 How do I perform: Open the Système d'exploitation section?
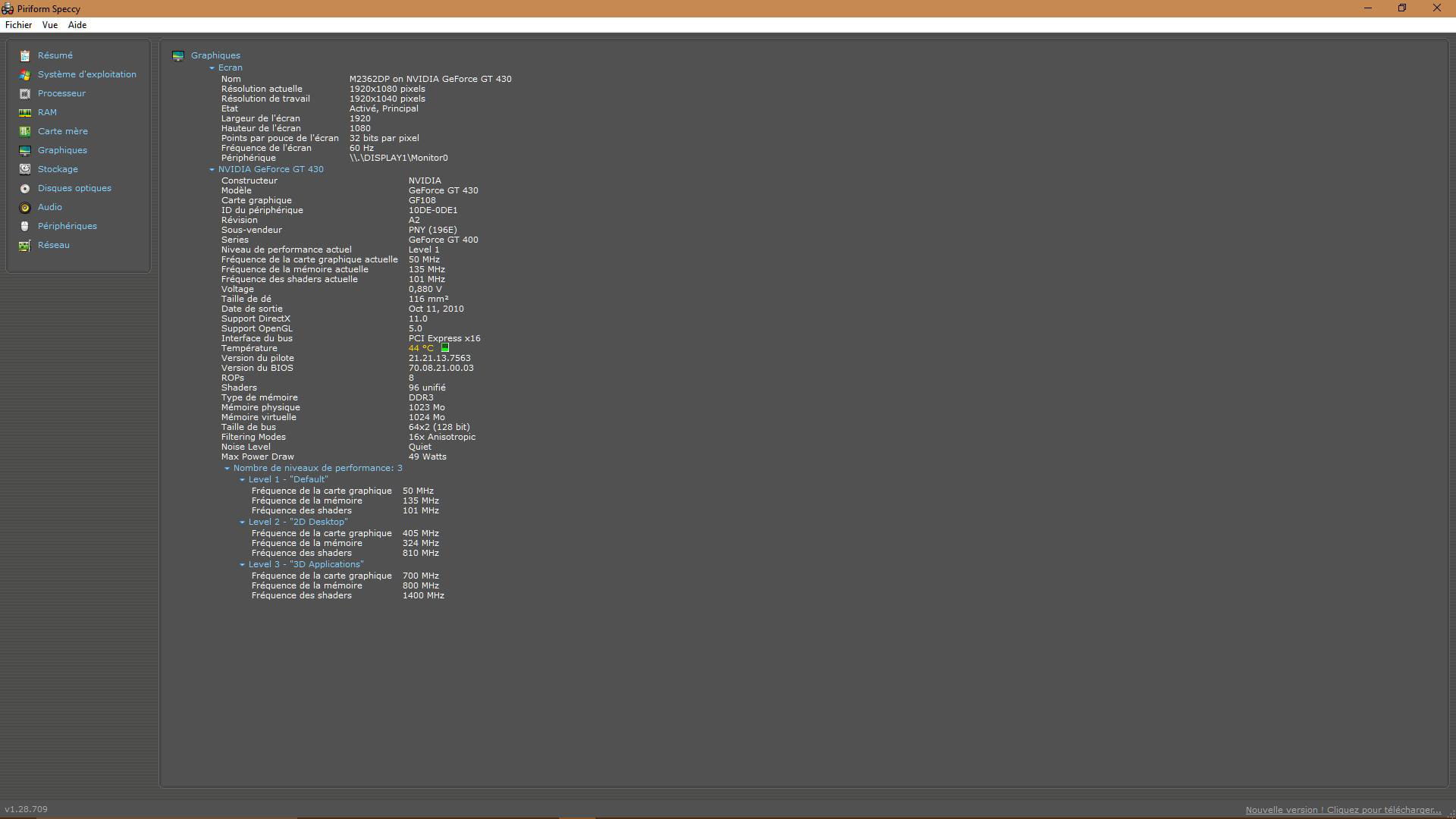tap(87, 74)
